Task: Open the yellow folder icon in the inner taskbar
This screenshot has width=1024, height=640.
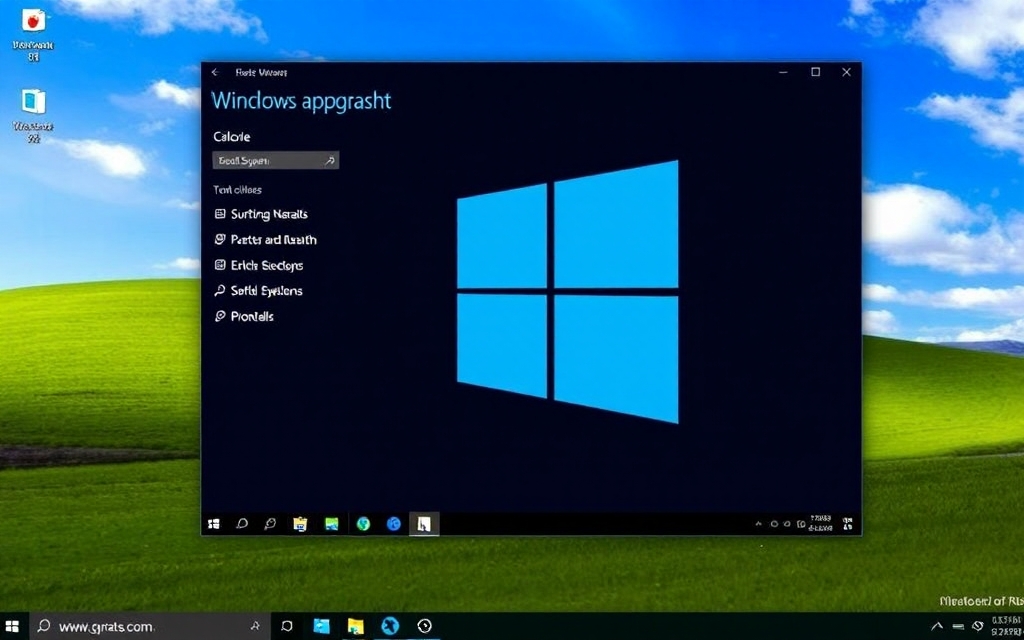Action: (x=300, y=524)
